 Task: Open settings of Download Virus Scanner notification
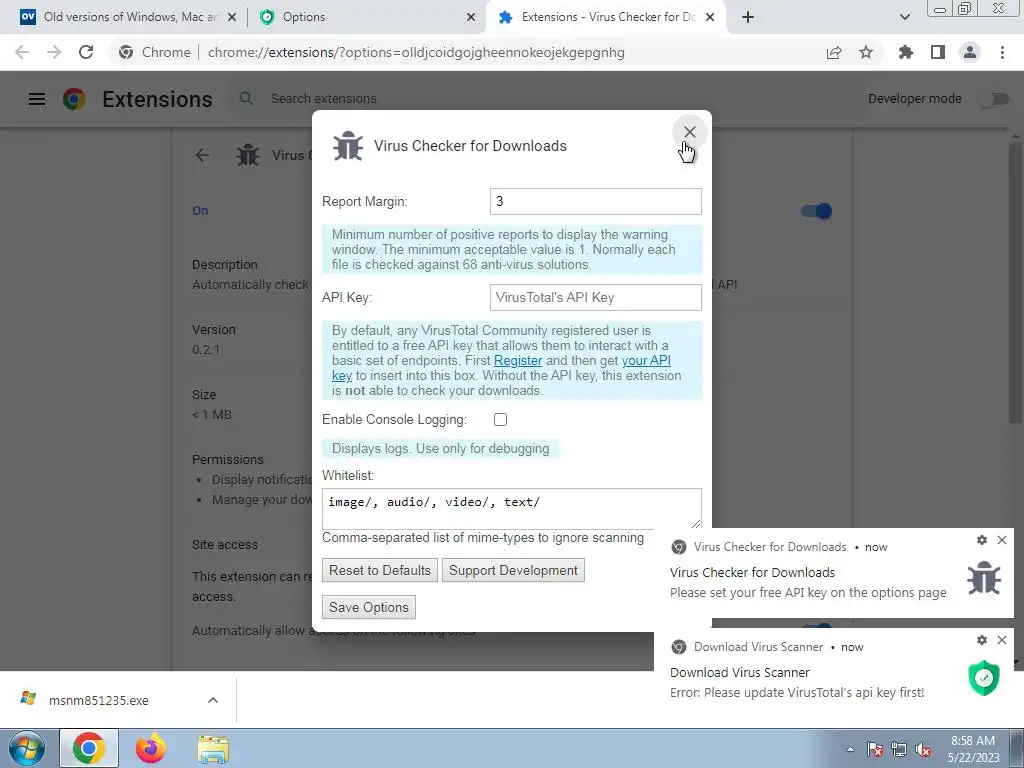[x=982, y=640]
